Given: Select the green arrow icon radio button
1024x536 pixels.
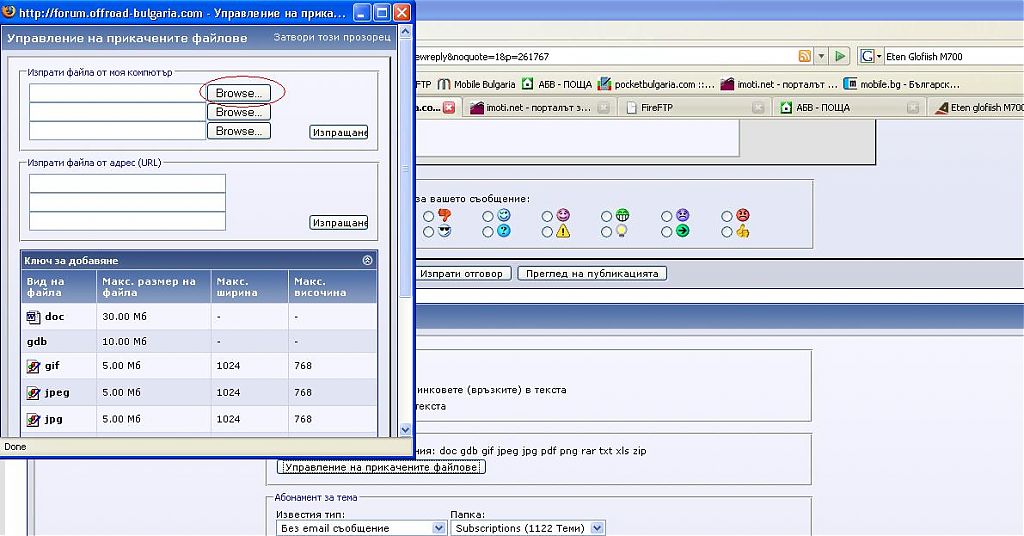Looking at the screenshot, I should pos(667,232).
